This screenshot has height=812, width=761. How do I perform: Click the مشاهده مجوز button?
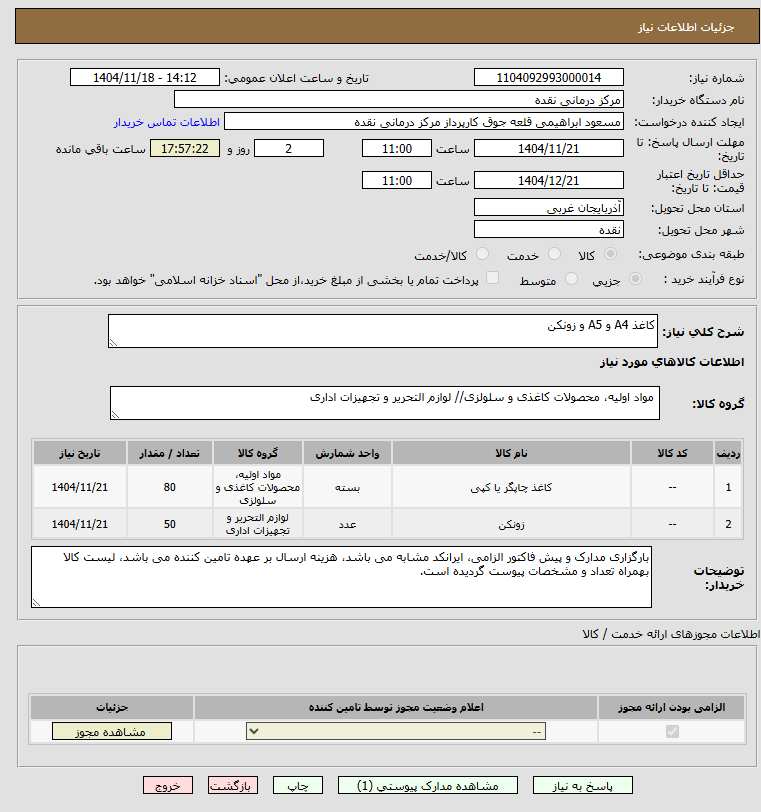pyautogui.click(x=112, y=731)
